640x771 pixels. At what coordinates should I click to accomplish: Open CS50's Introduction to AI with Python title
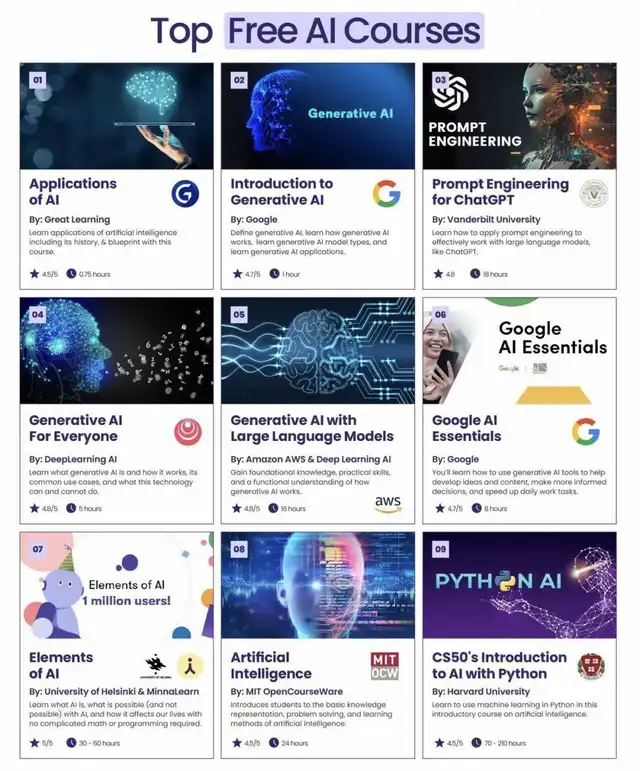499,665
